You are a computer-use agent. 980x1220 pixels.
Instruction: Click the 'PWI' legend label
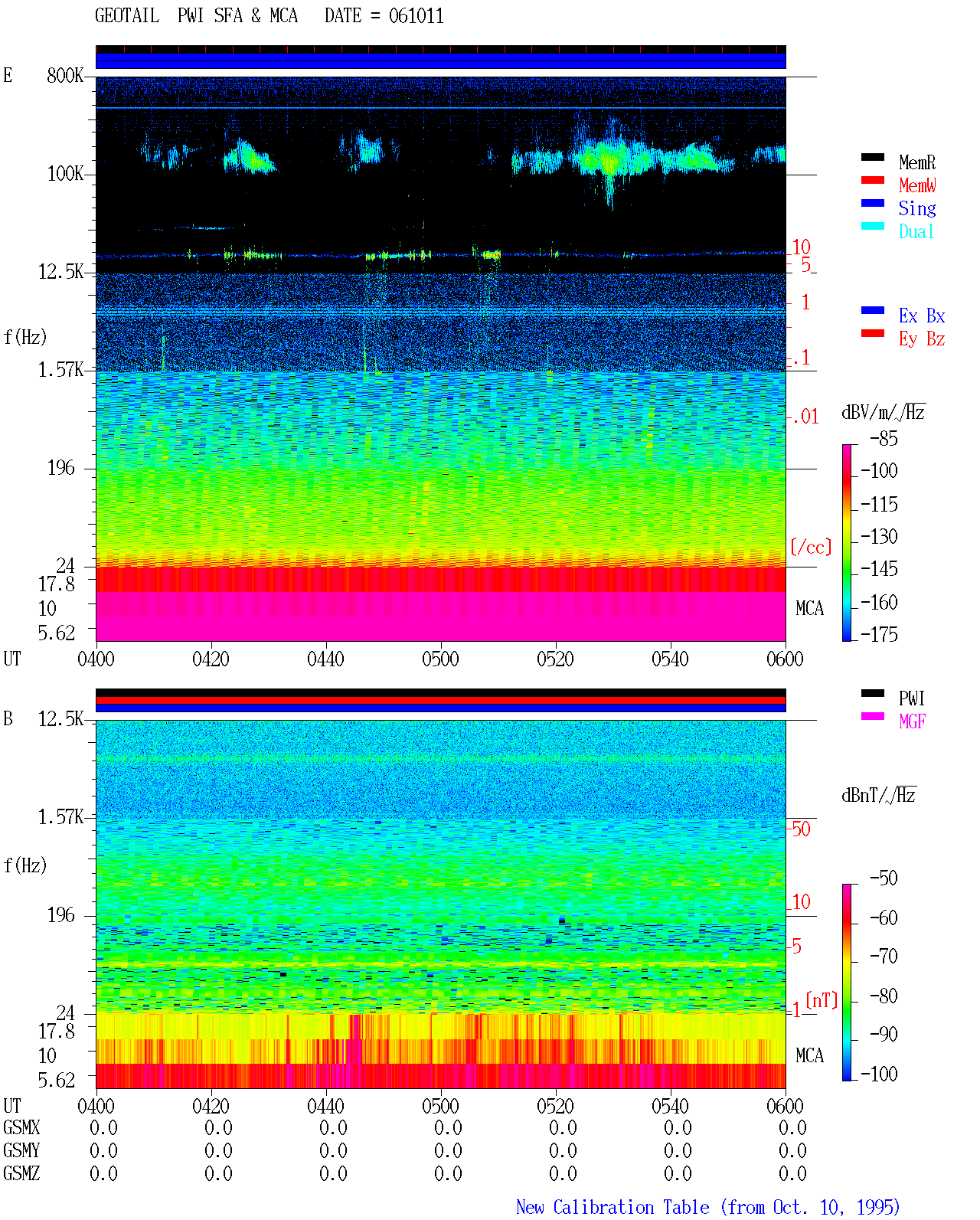(912, 698)
